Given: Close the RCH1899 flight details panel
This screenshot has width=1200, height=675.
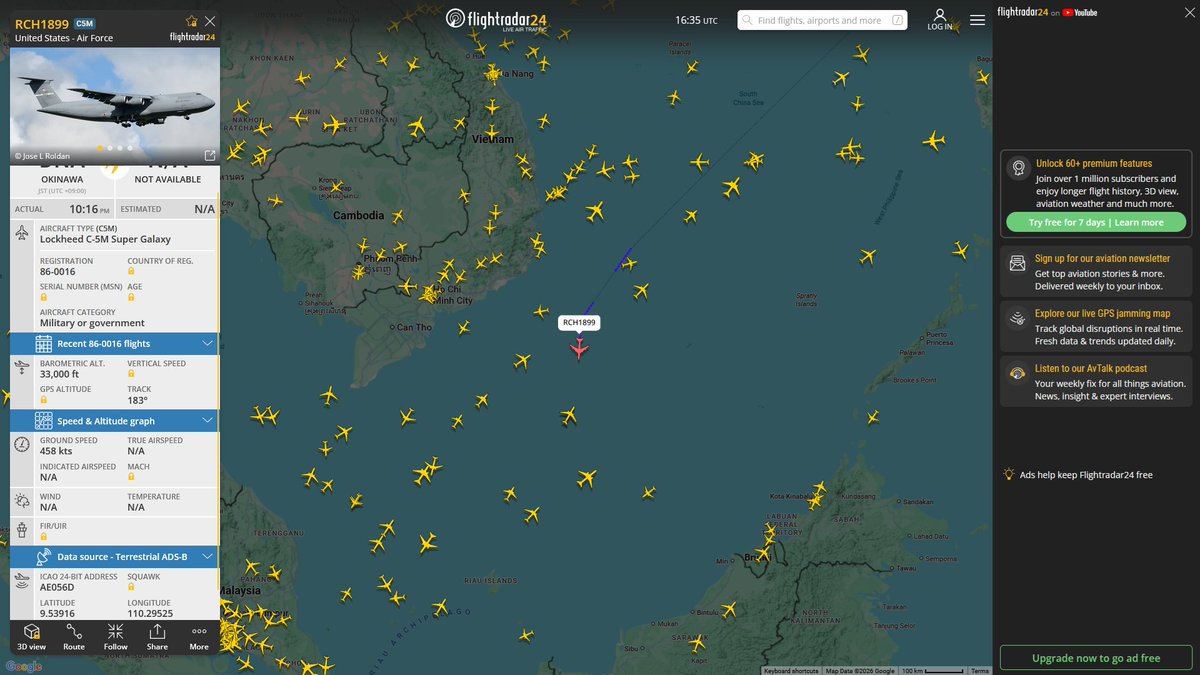Looking at the screenshot, I should (209, 21).
